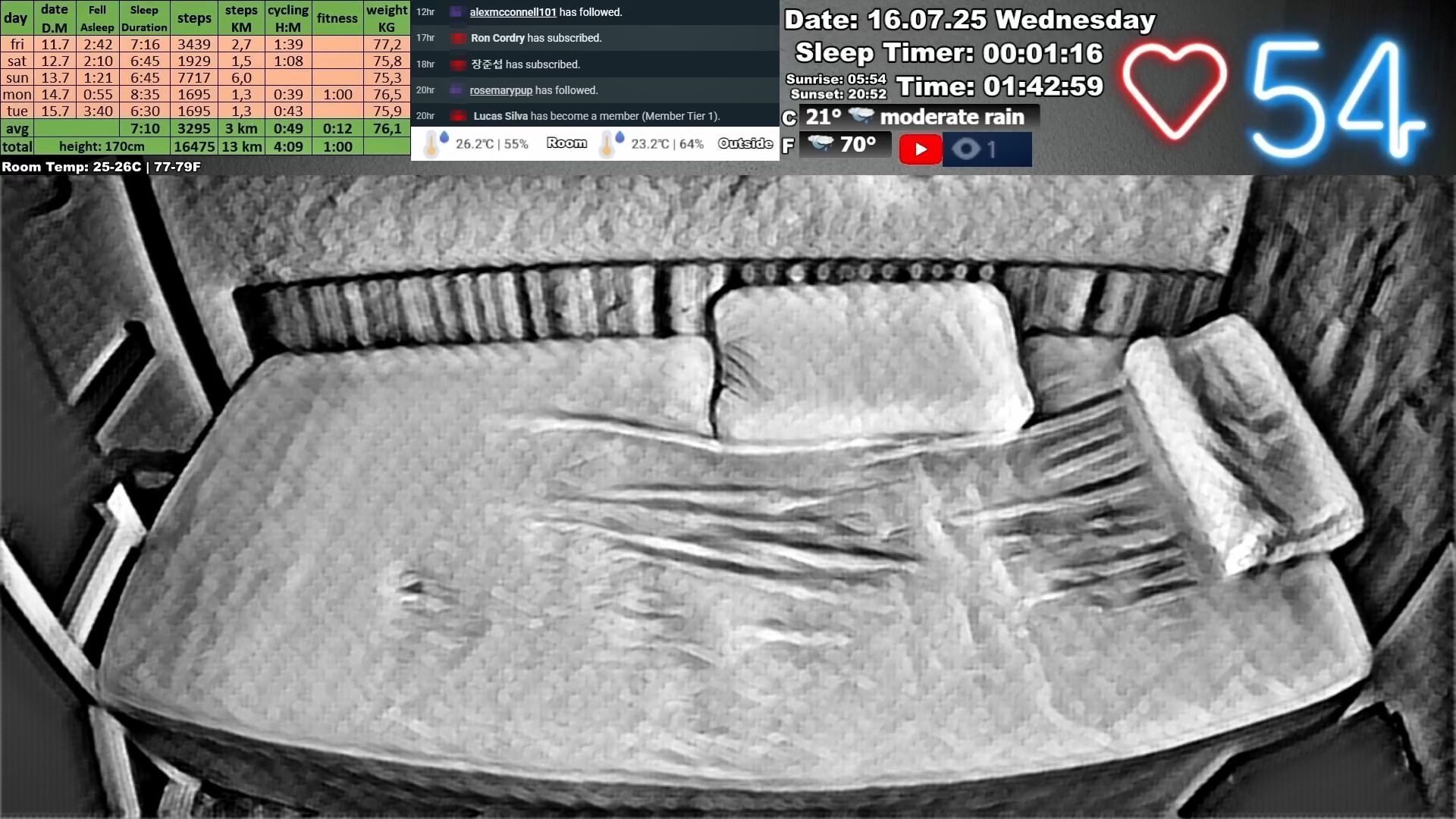
Task: Click the follow icon next to alexmcconnell101
Action: pos(456,12)
